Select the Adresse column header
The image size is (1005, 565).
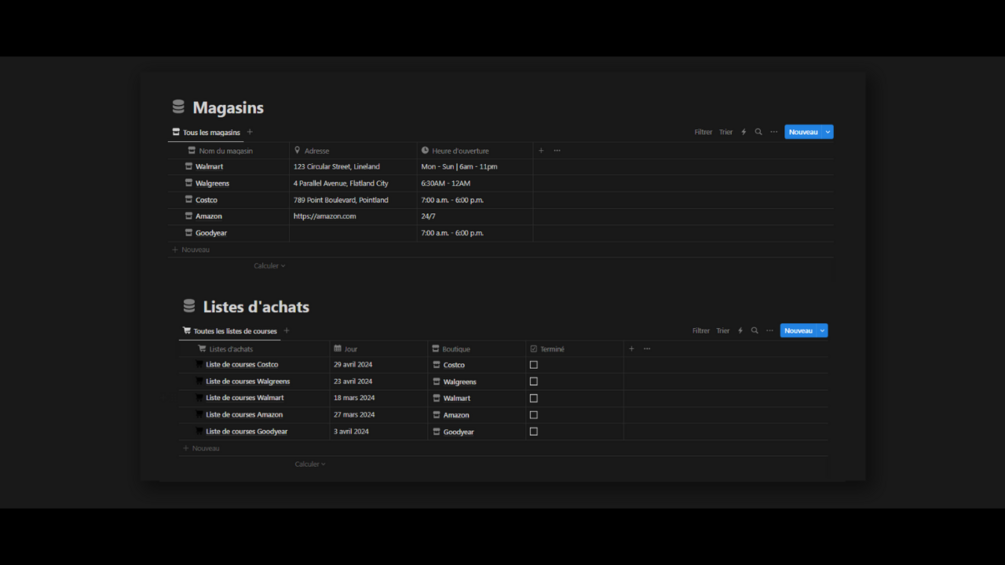(311, 151)
